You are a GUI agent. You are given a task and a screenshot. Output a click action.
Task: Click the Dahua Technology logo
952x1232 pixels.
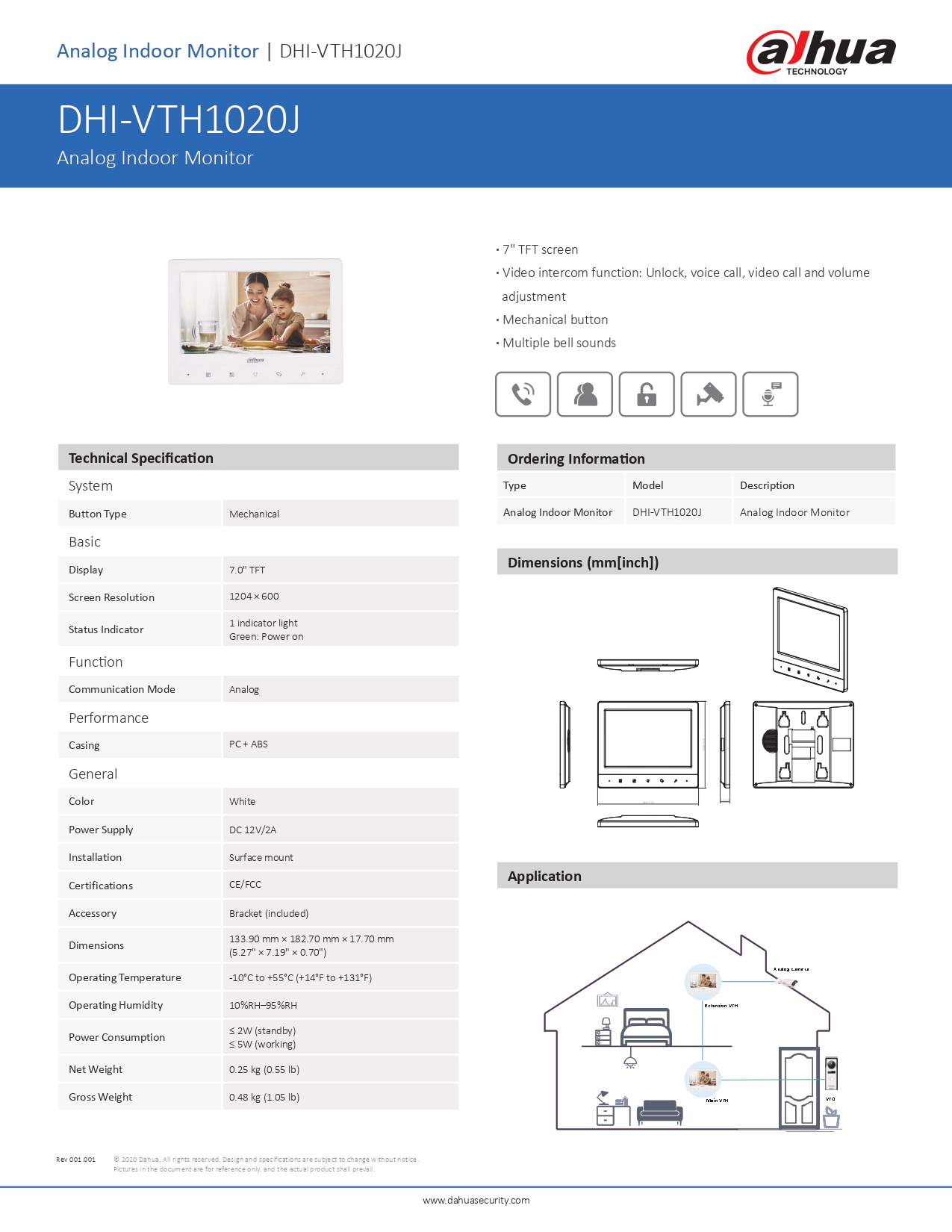[821, 52]
